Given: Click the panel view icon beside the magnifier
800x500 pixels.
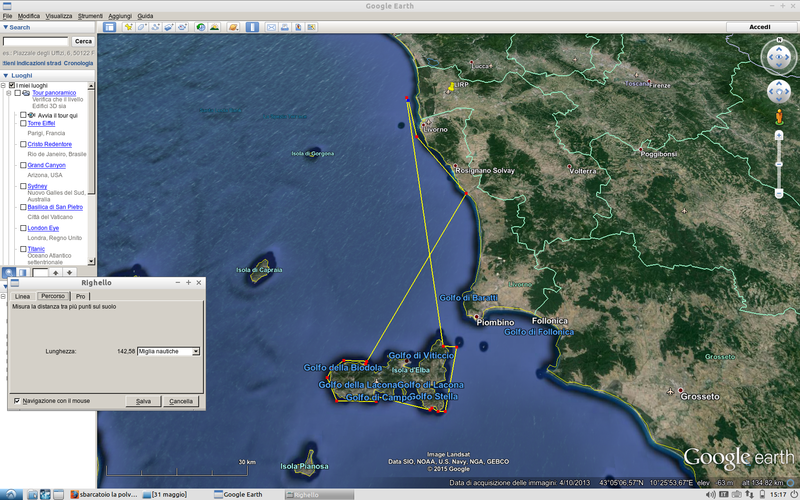Looking at the screenshot, I should (22, 273).
